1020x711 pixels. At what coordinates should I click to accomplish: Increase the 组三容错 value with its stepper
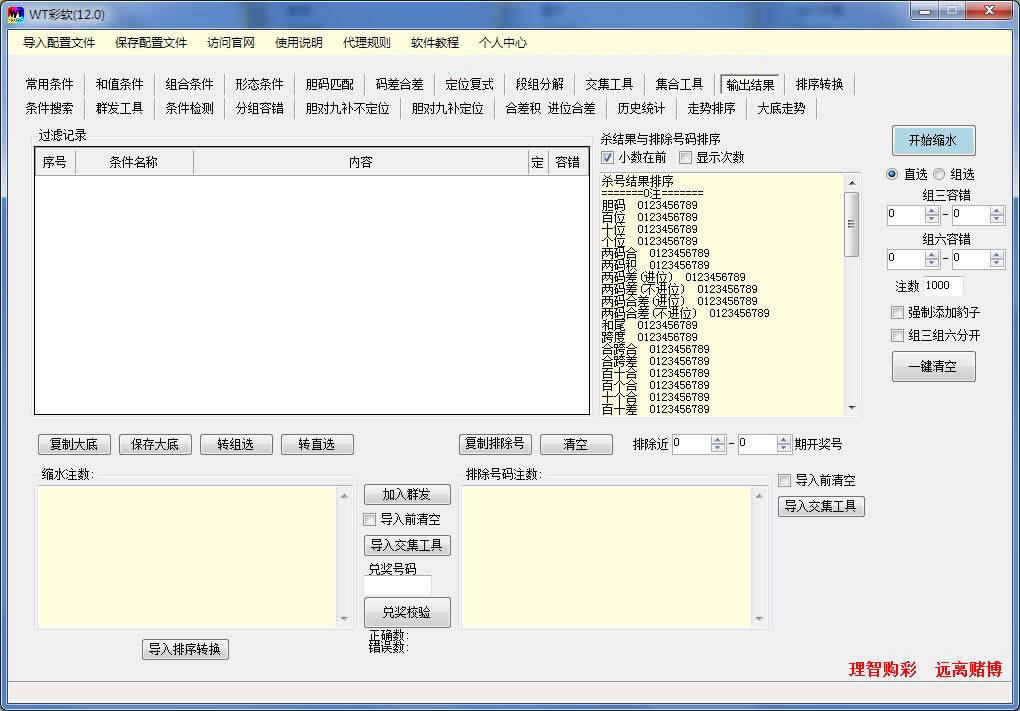pyautogui.click(x=934, y=209)
